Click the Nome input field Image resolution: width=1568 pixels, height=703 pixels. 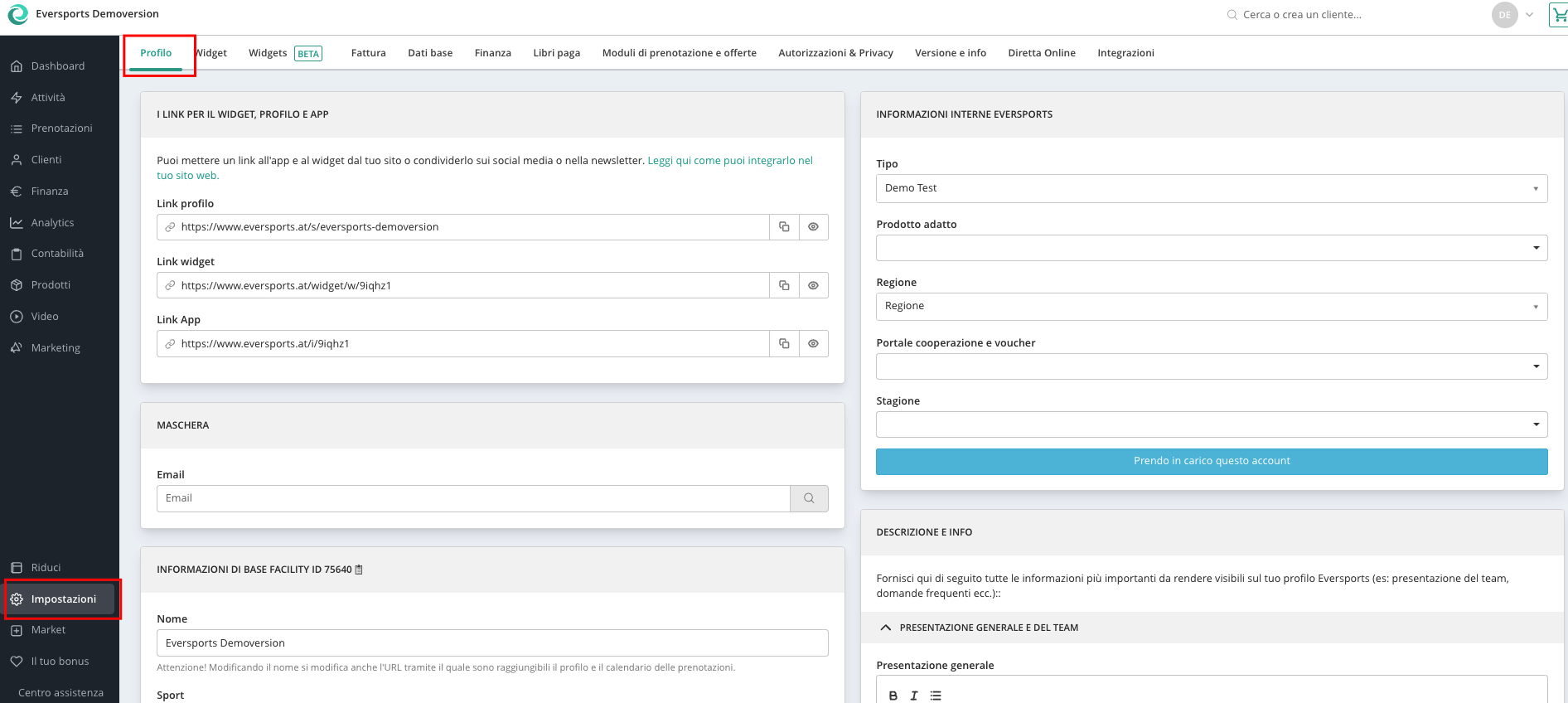coord(492,643)
